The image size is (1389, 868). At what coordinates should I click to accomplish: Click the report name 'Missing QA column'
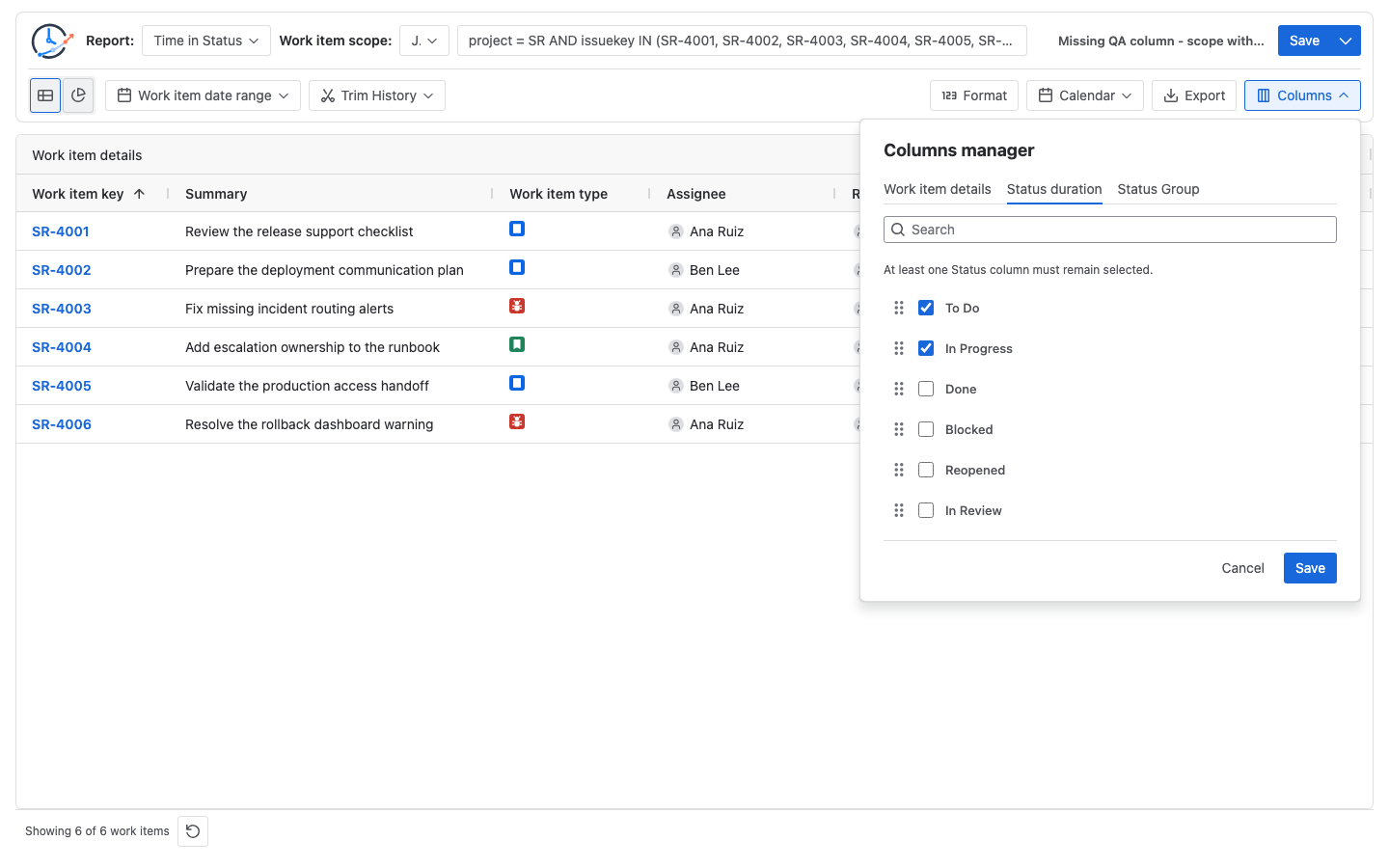point(1161,41)
